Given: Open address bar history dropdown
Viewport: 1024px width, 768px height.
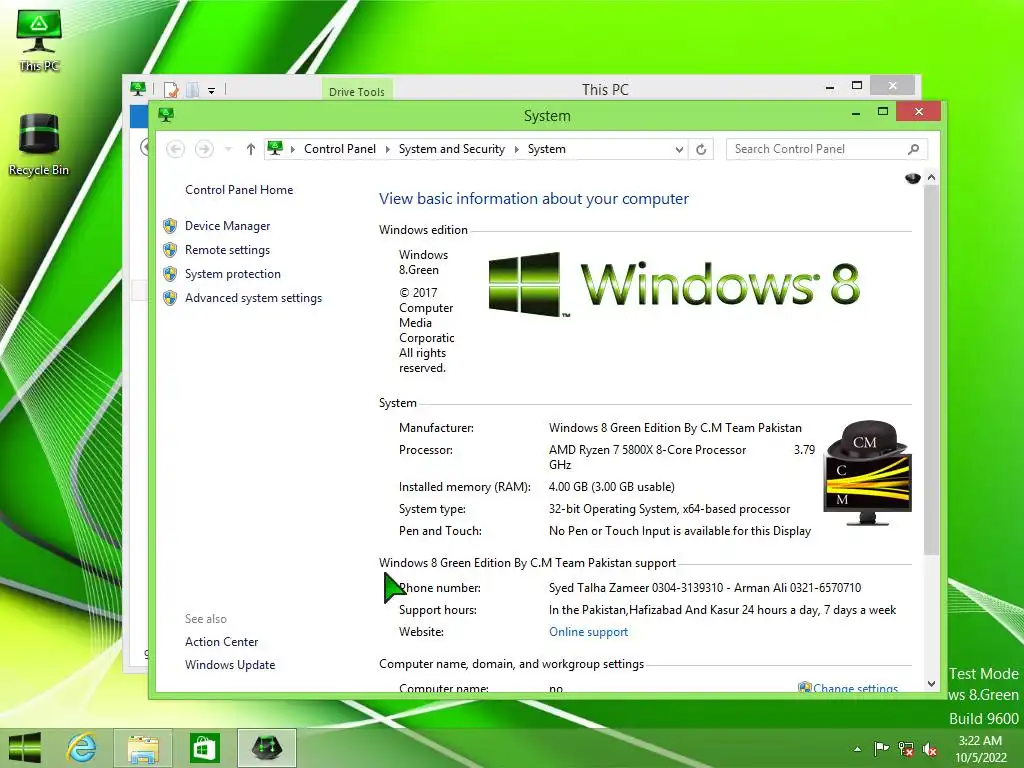Looking at the screenshot, I should [679, 150].
